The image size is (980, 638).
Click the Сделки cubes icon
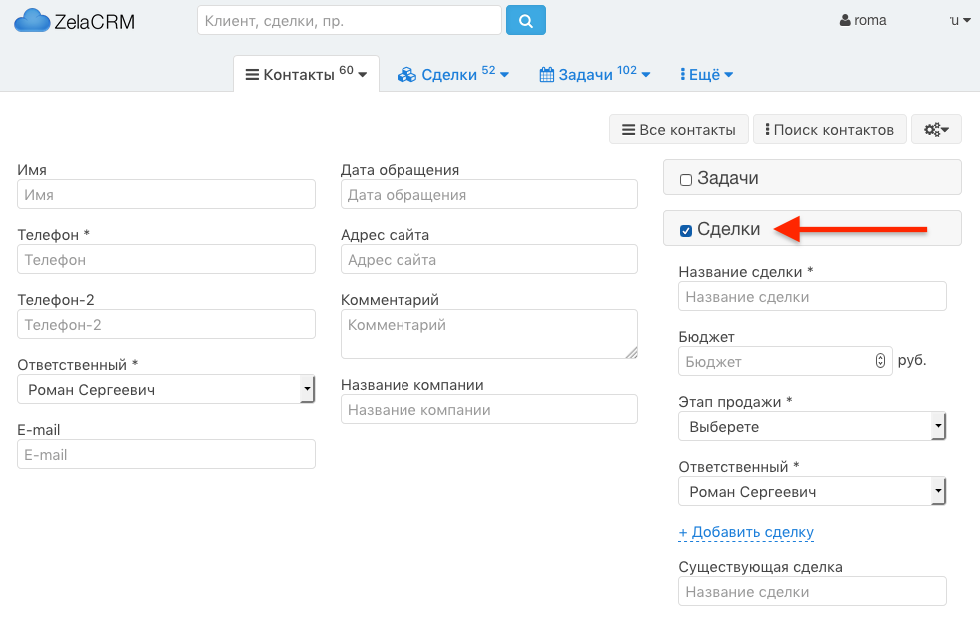point(407,75)
